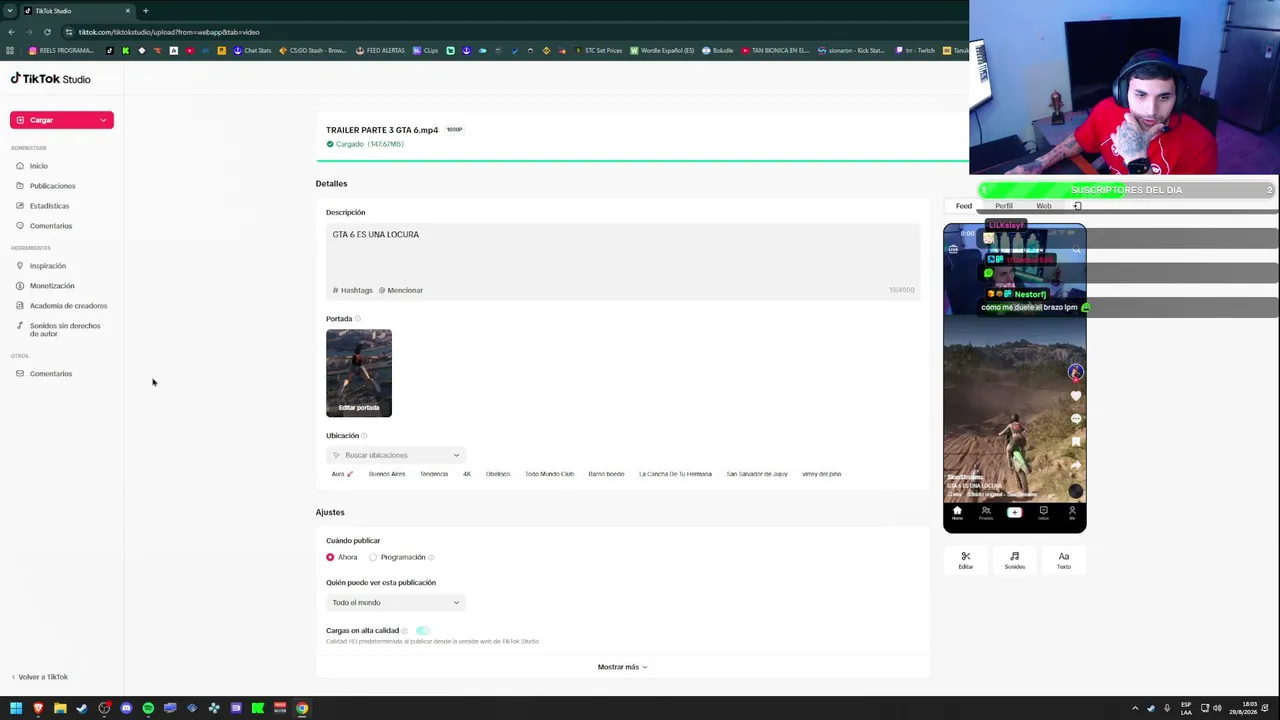Click the heart like icon in preview
The height and width of the screenshot is (720, 1280).
(x=1075, y=396)
